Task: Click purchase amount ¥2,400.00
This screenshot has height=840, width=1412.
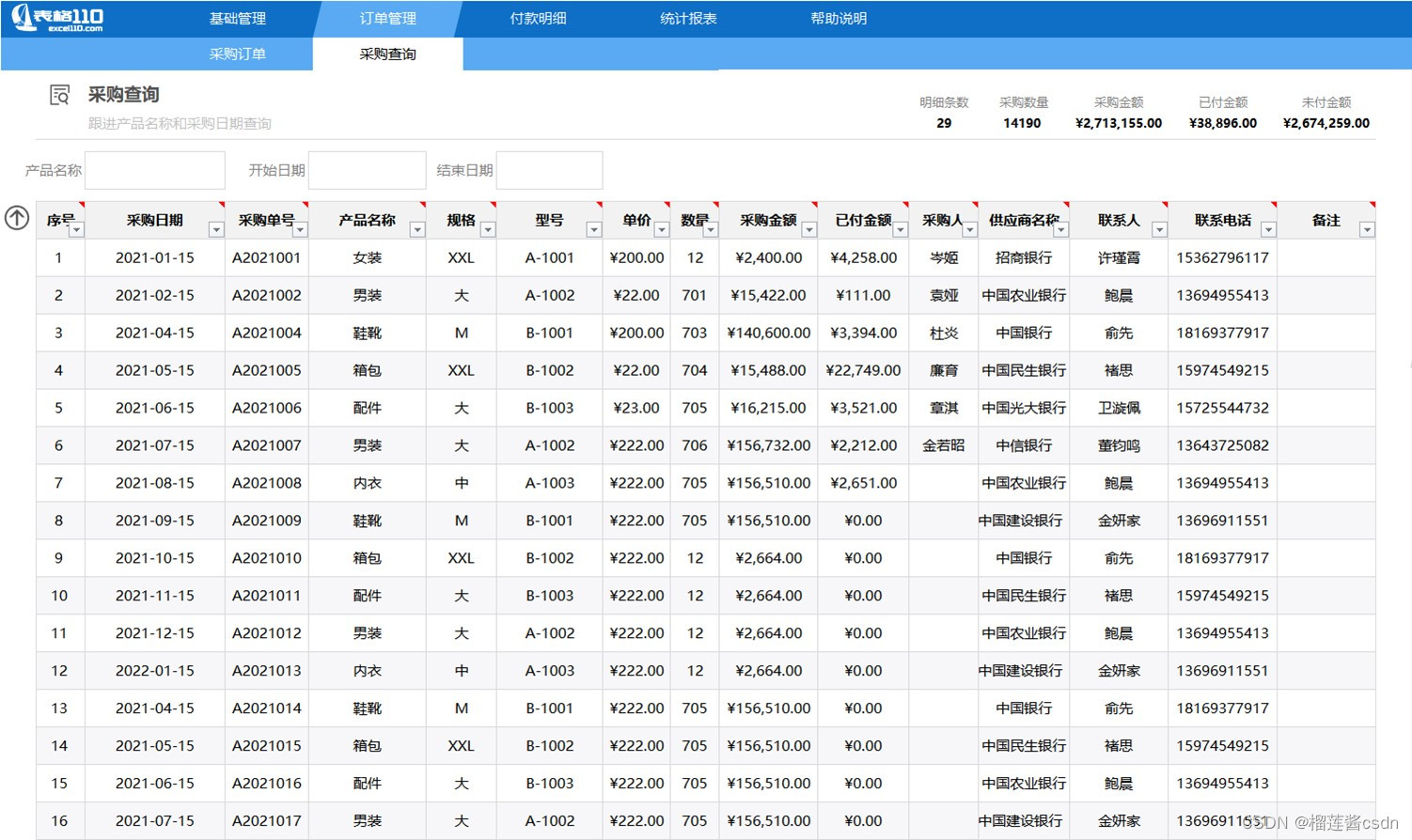Action: click(x=769, y=257)
